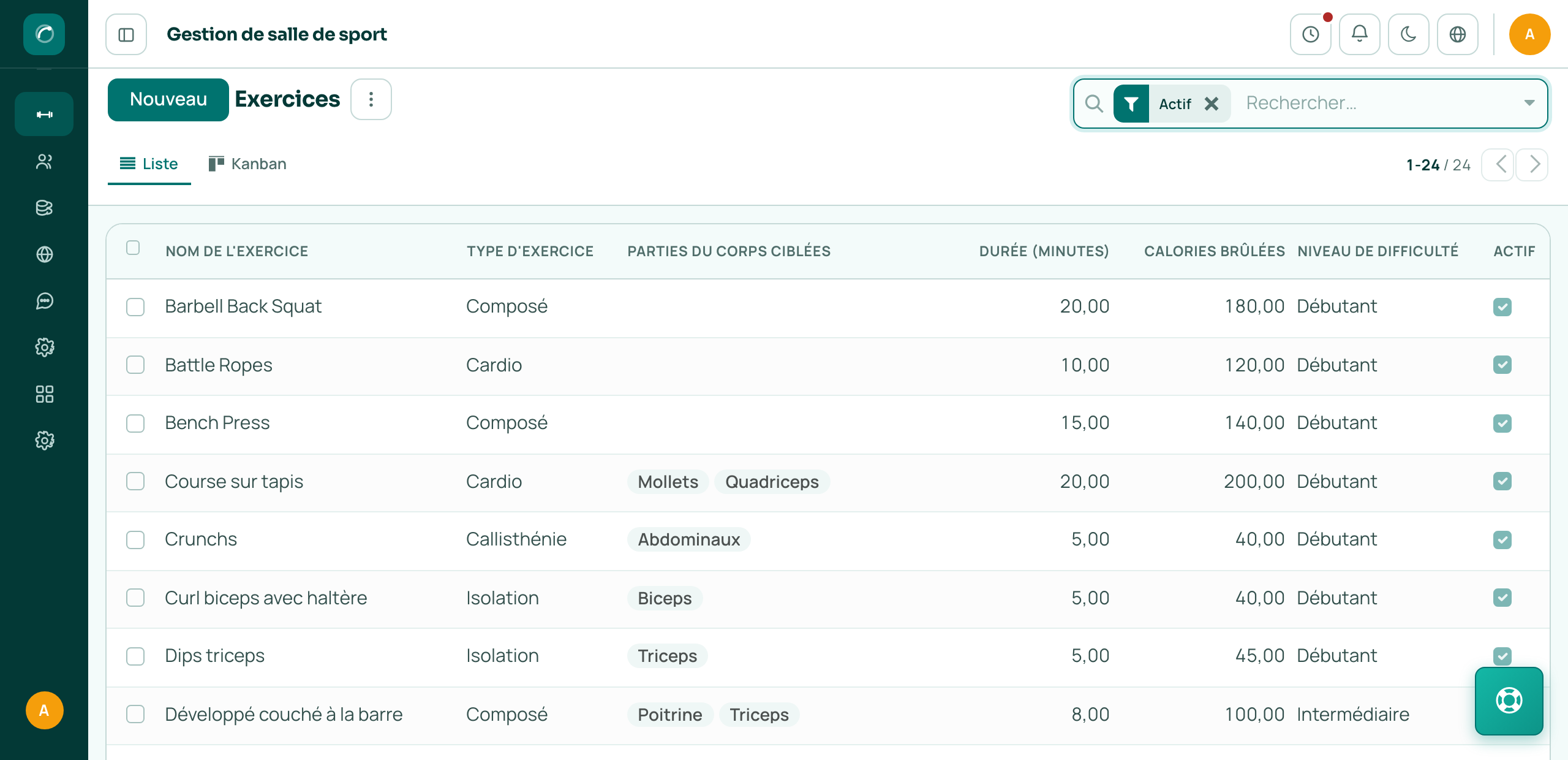Open the globe website icon in sidebar
The image size is (1568, 760).
44,254
